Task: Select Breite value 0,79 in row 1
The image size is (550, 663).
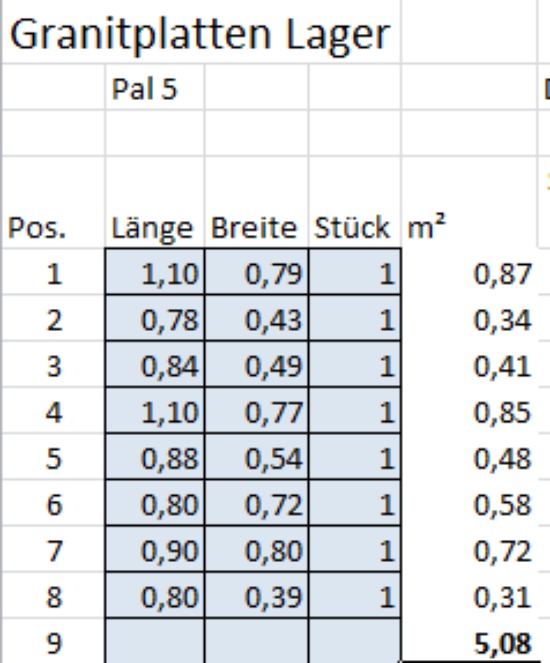Action: (257, 271)
